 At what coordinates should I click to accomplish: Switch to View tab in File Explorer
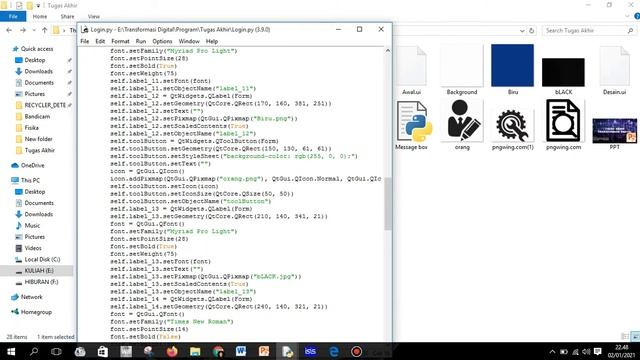pyautogui.click(x=93, y=16)
